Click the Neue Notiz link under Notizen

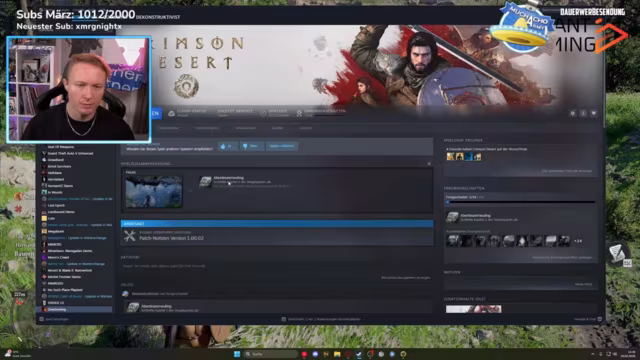coord(583,284)
